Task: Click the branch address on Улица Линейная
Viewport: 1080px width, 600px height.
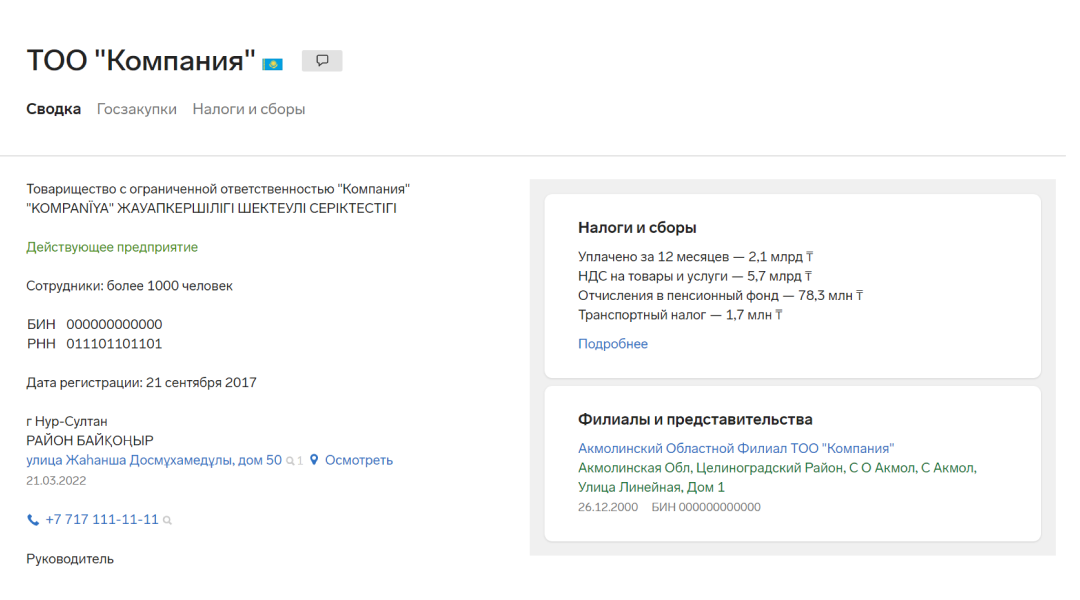Action: (776, 477)
